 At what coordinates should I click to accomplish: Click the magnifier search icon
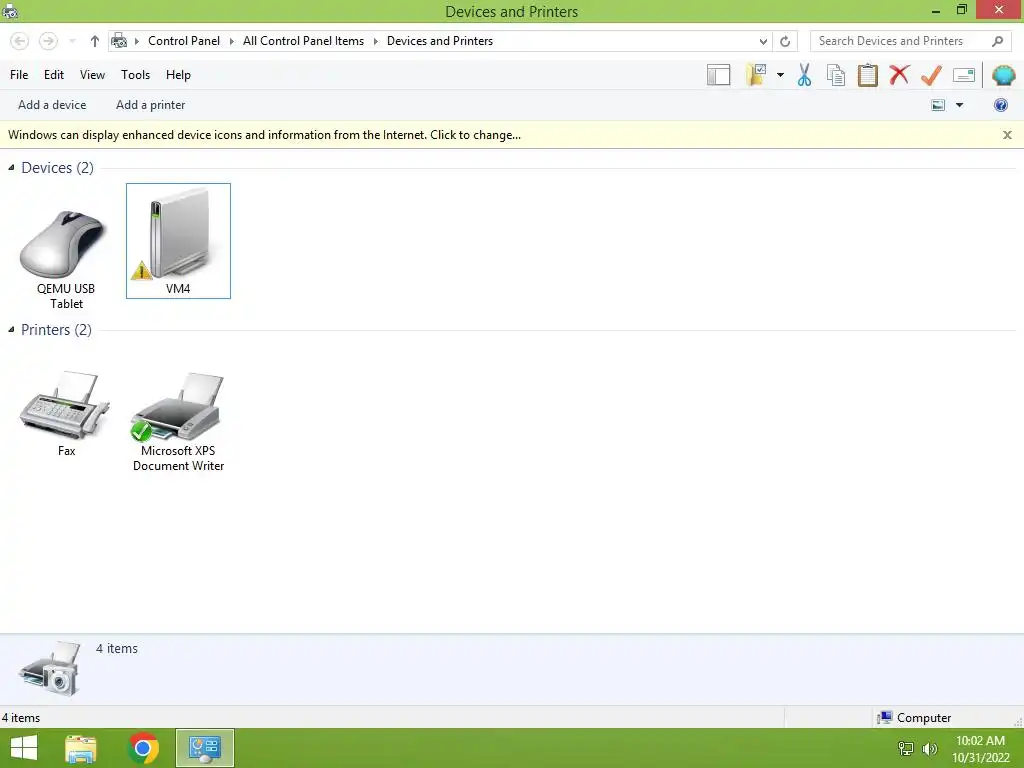997,41
